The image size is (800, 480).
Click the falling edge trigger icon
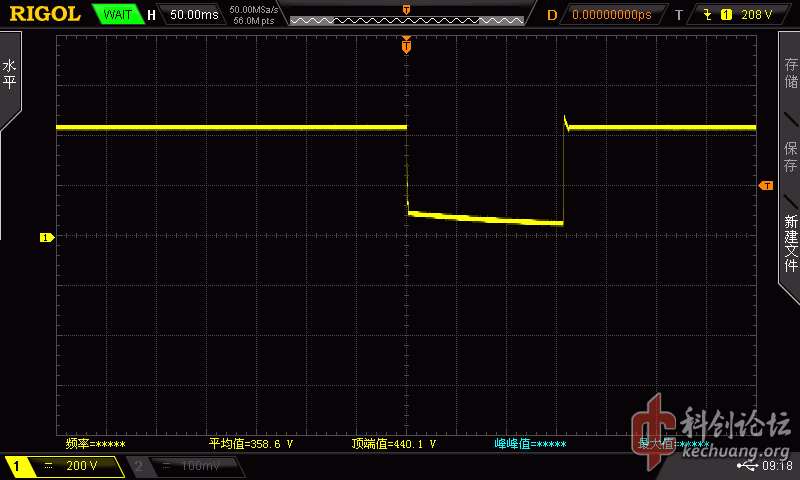tap(708, 15)
